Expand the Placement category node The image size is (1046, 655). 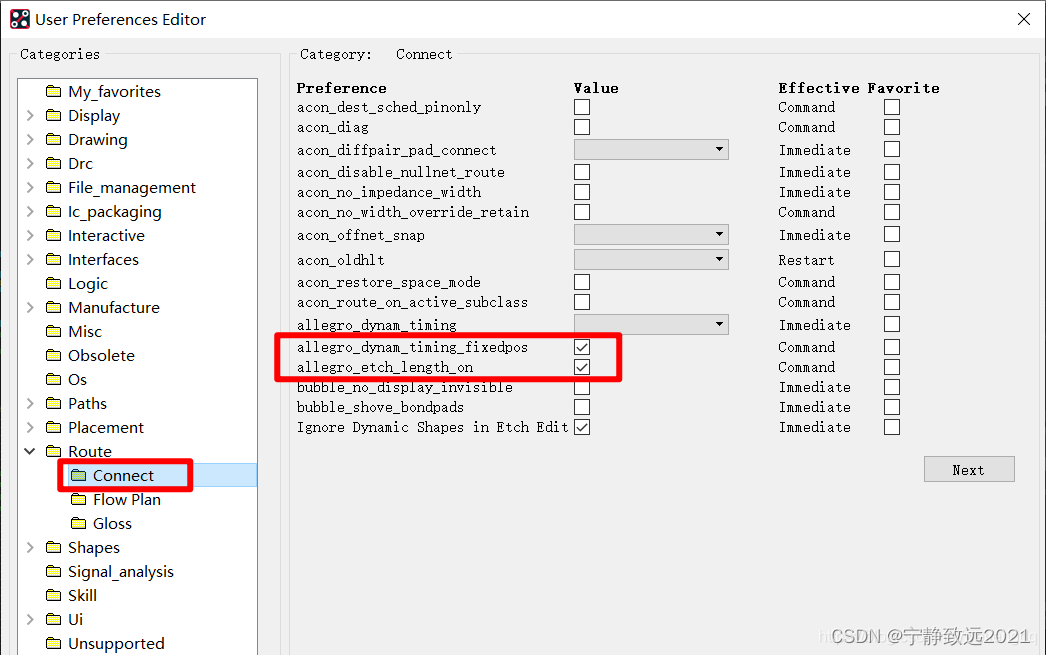[x=30, y=428]
